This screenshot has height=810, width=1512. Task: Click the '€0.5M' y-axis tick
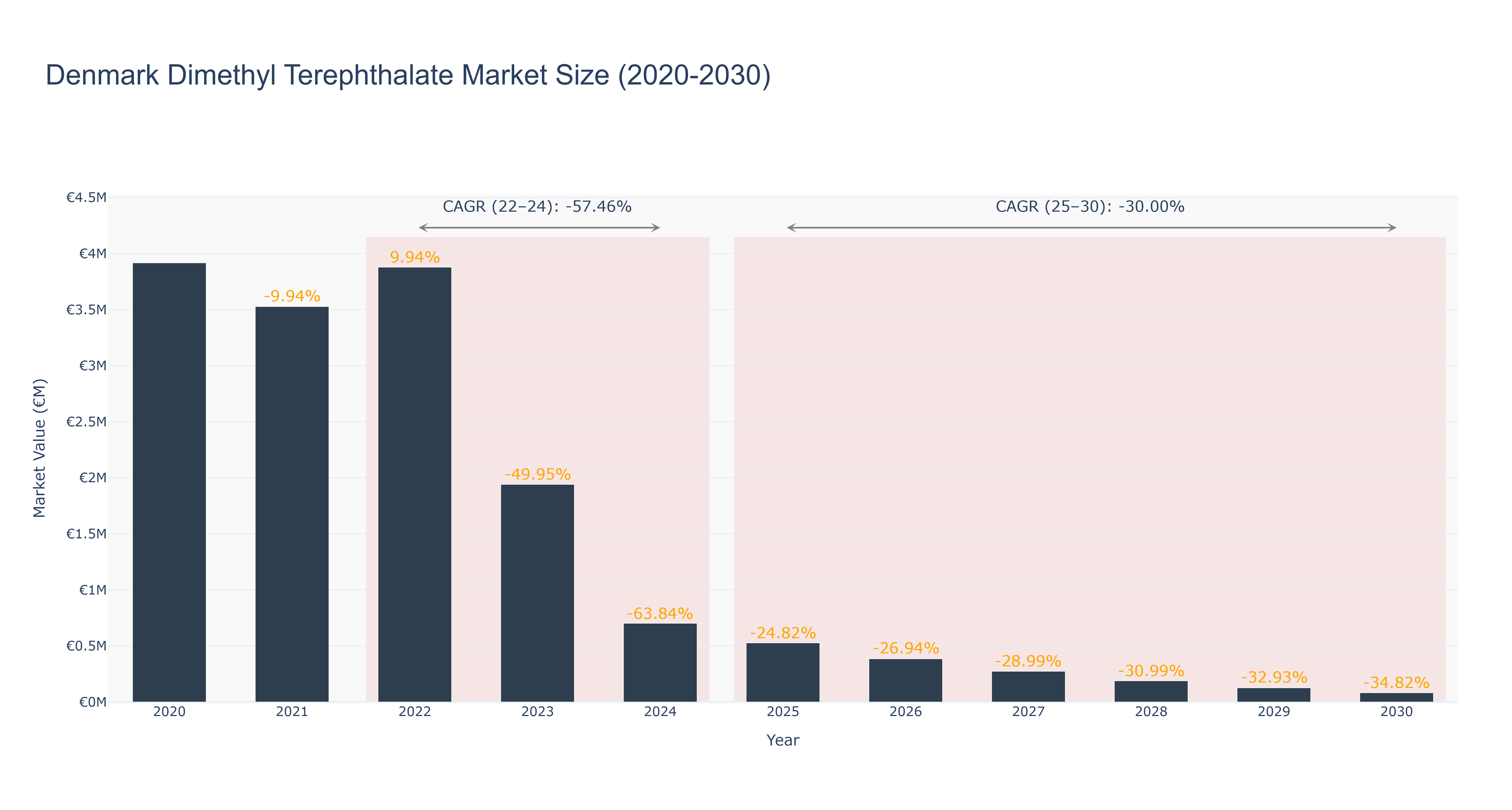(x=86, y=646)
